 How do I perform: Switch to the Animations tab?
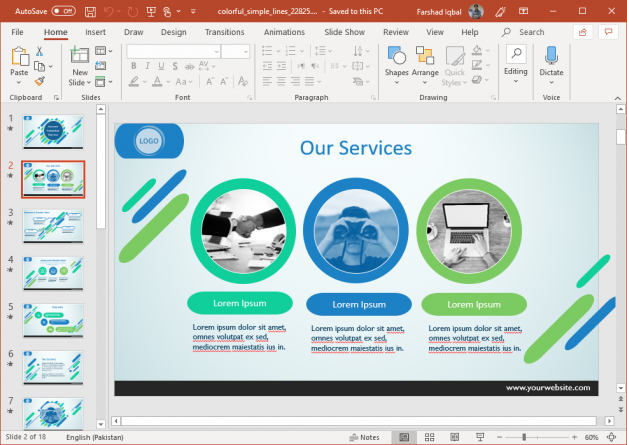tap(284, 32)
